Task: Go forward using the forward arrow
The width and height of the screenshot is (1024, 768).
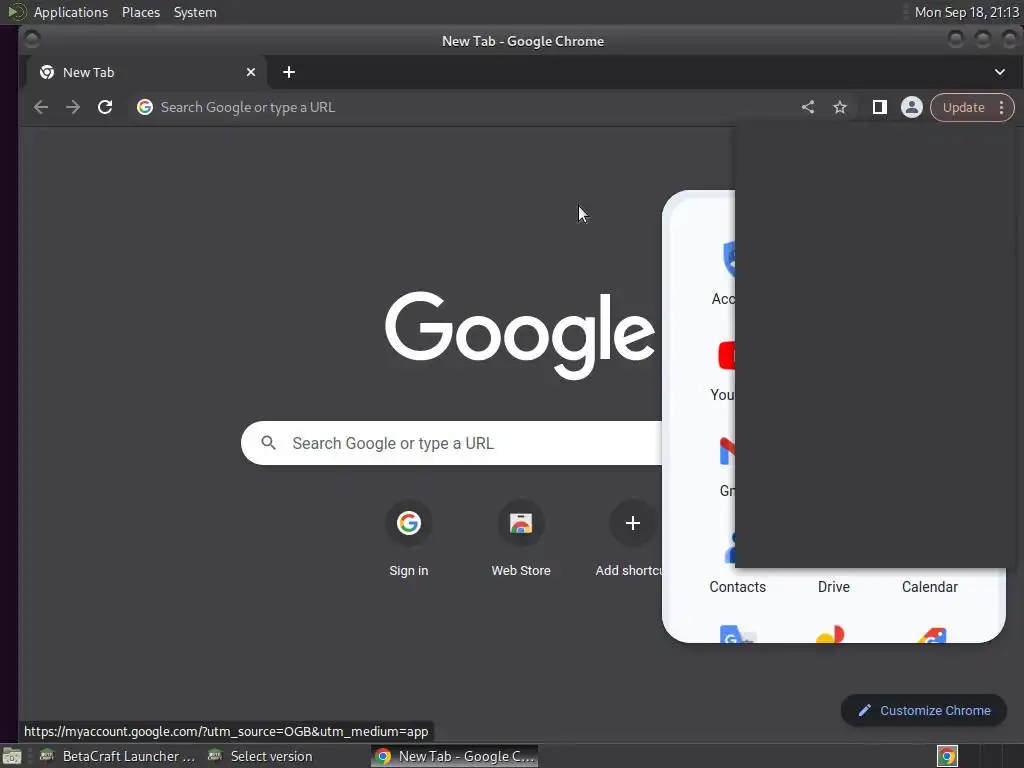Action: pos(72,107)
